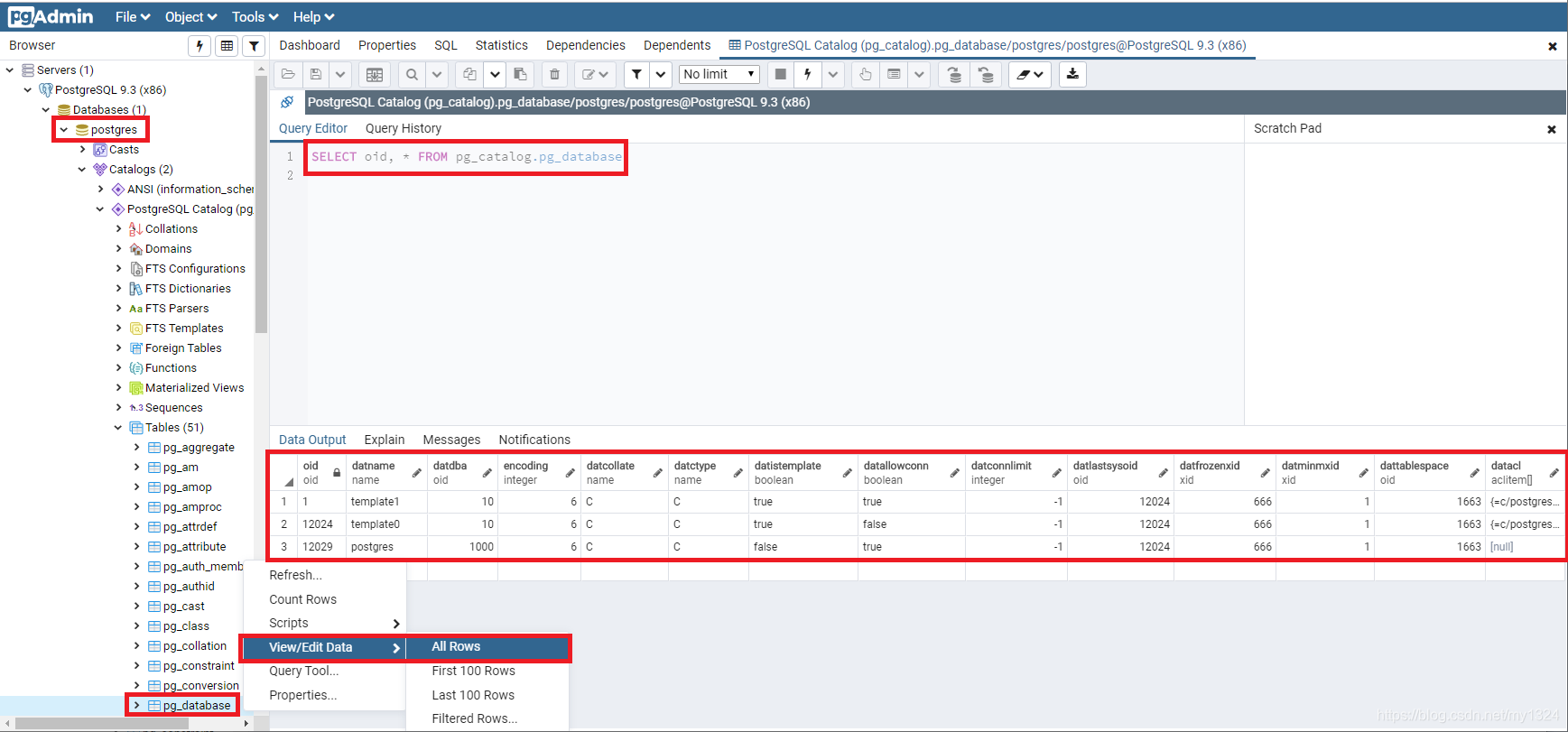Click the Explain hand icon
Screen dimensions: 1568x732
click(x=865, y=74)
